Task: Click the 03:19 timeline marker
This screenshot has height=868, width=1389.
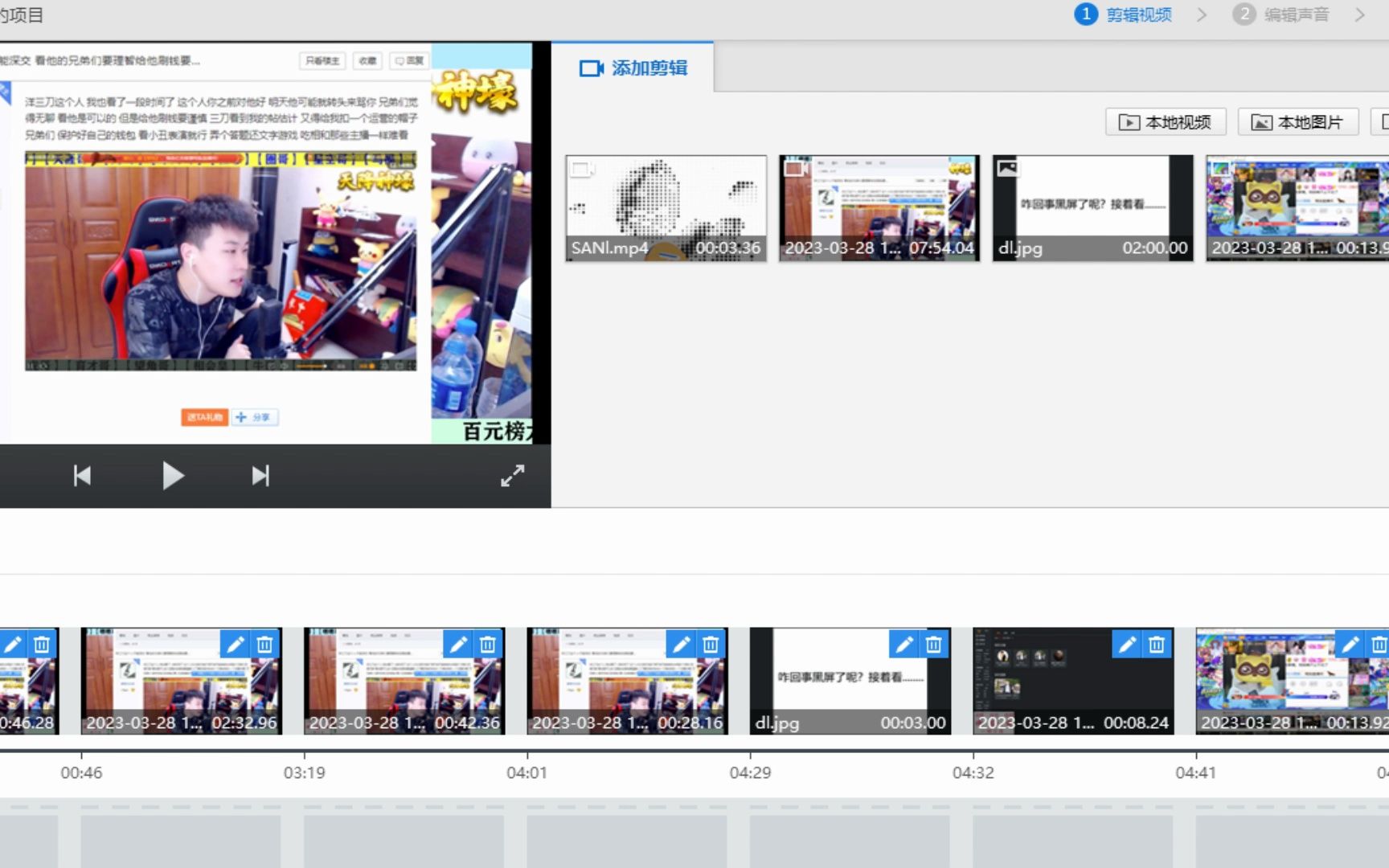Action: [x=304, y=772]
